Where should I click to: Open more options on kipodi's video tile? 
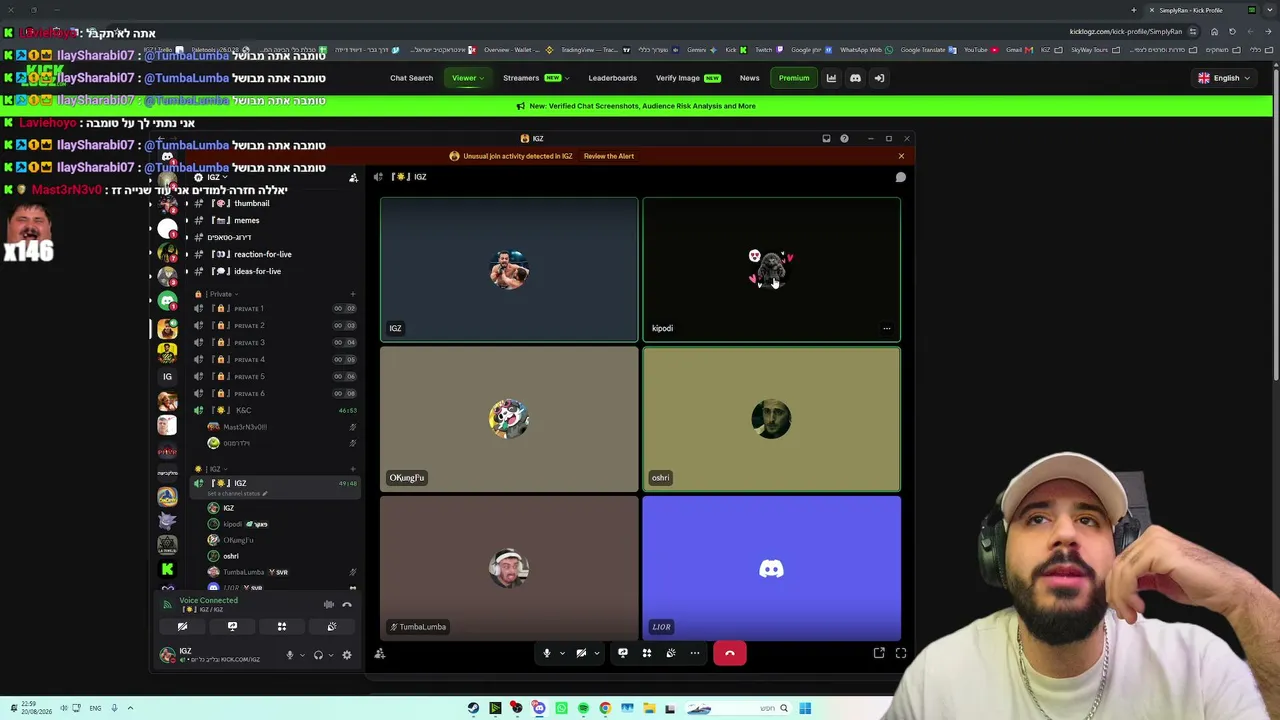pos(886,328)
